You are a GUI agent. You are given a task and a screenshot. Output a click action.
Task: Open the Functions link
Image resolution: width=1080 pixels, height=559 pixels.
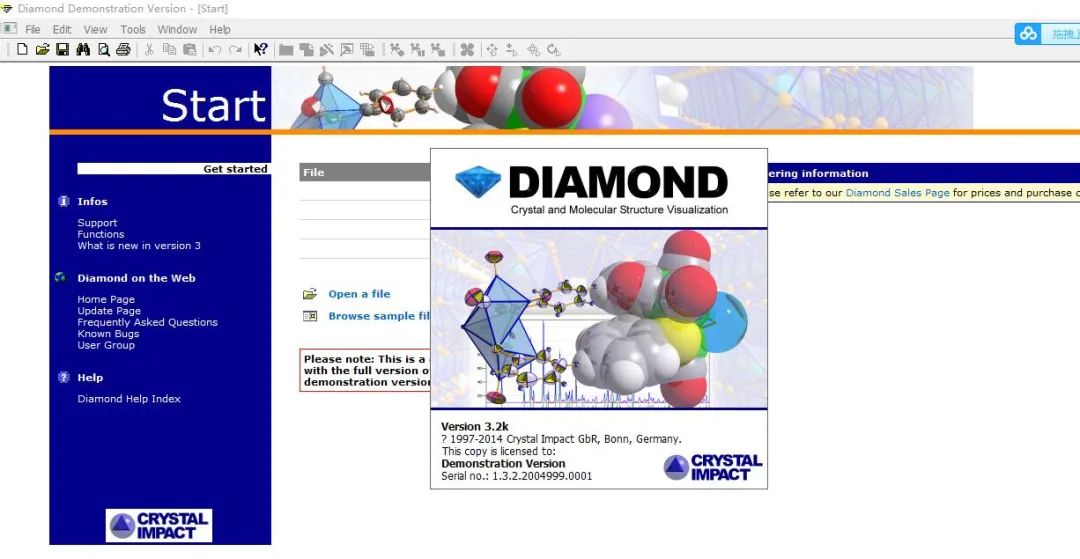[101, 234]
